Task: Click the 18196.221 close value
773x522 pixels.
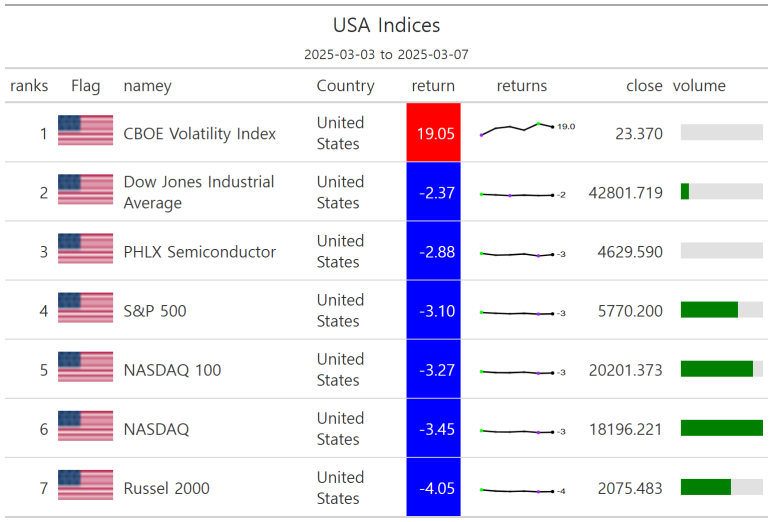Action: (626, 429)
